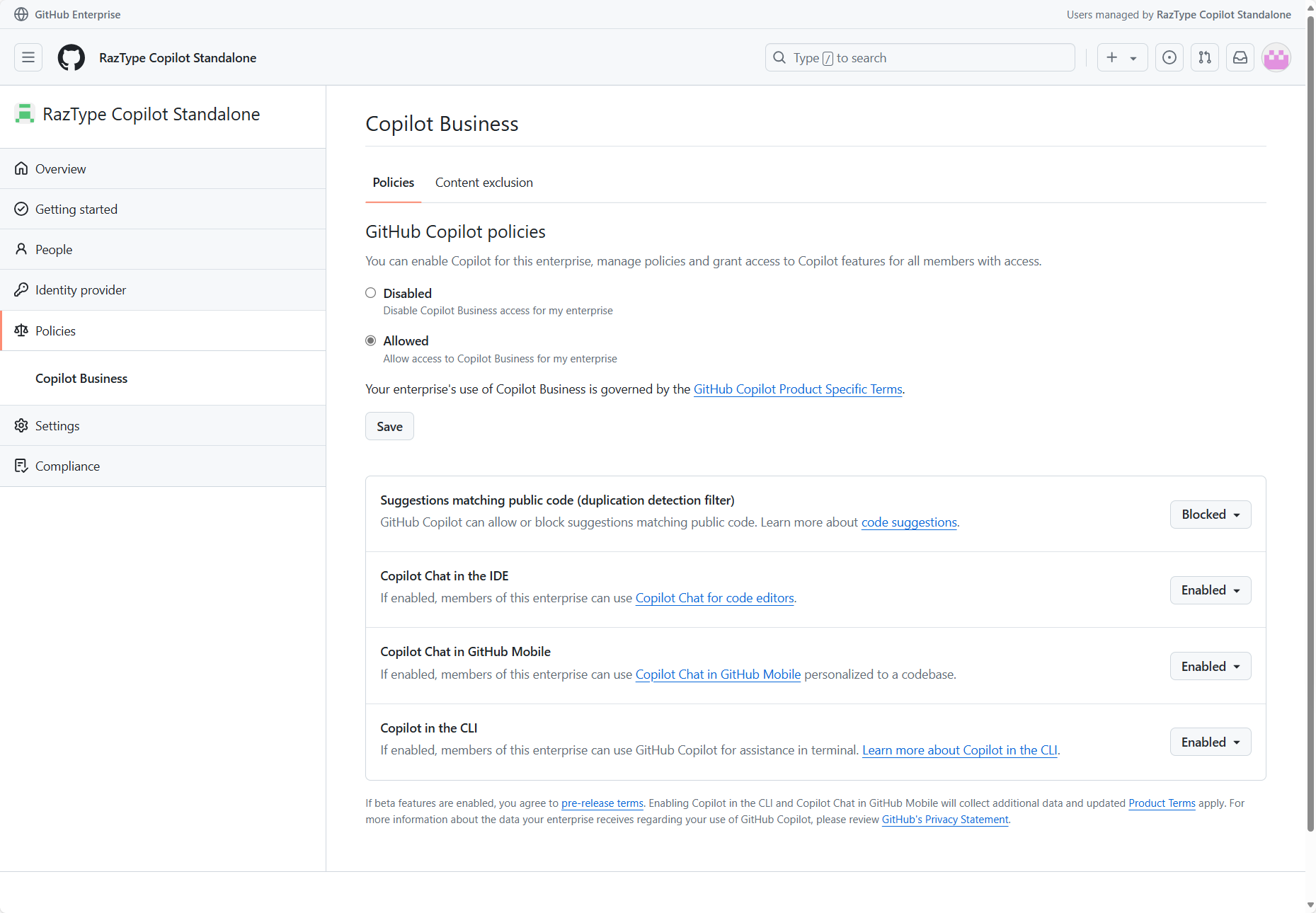
Task: Open the notifications inbox icon
Action: 1240,57
